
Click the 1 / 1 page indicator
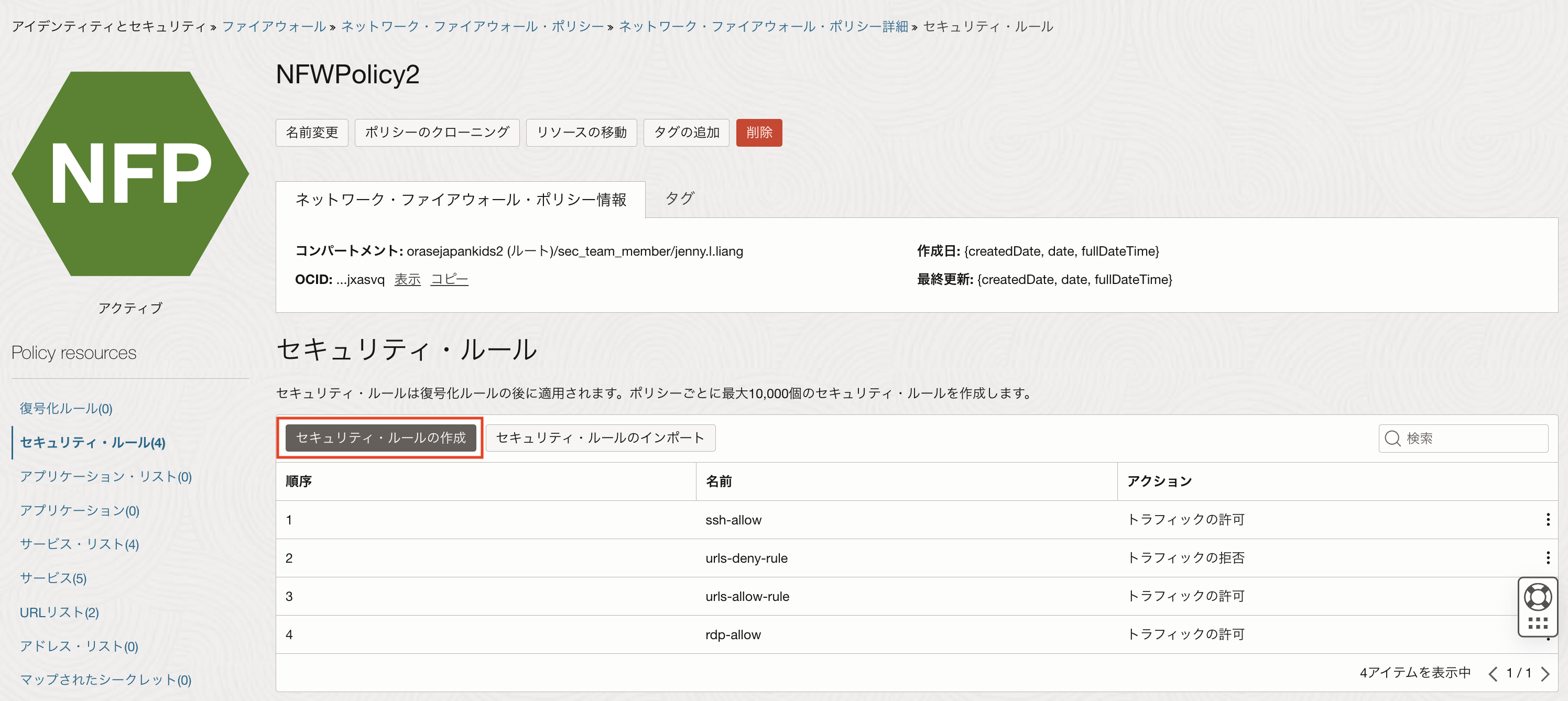[1519, 673]
